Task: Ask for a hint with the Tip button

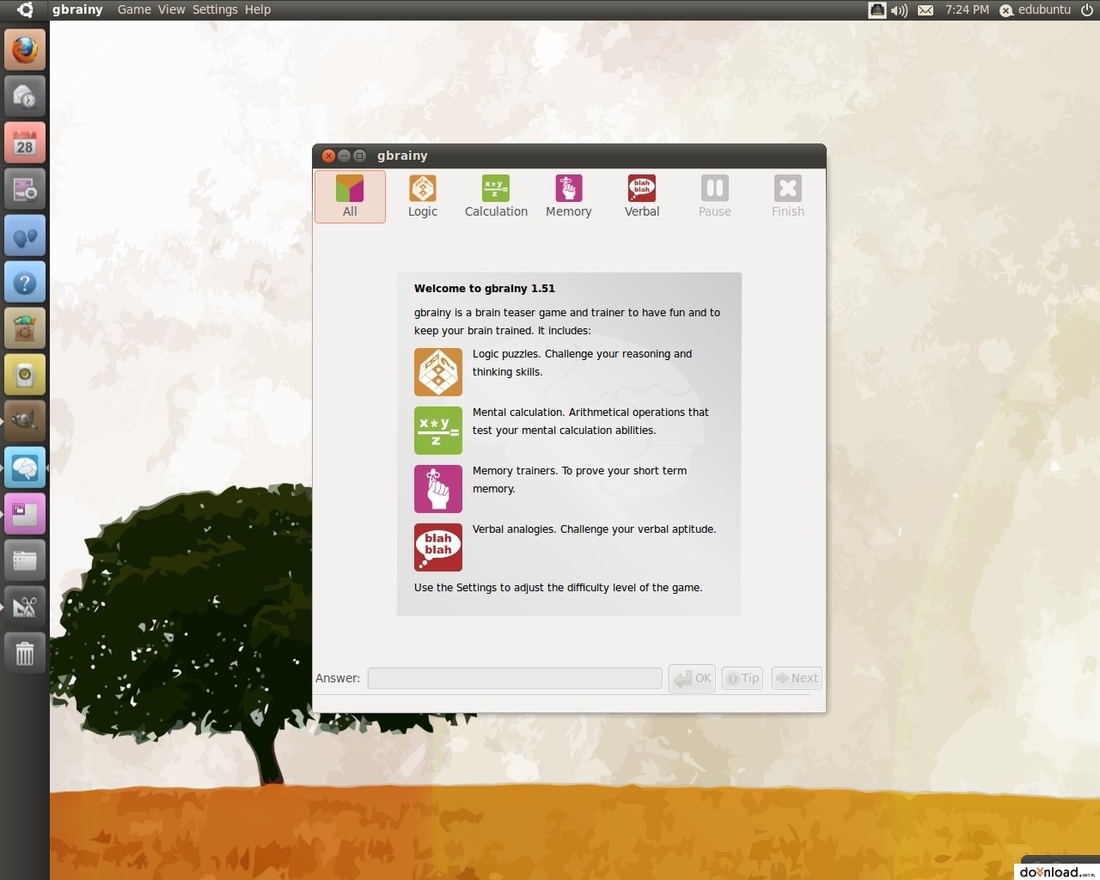Action: tap(742, 678)
